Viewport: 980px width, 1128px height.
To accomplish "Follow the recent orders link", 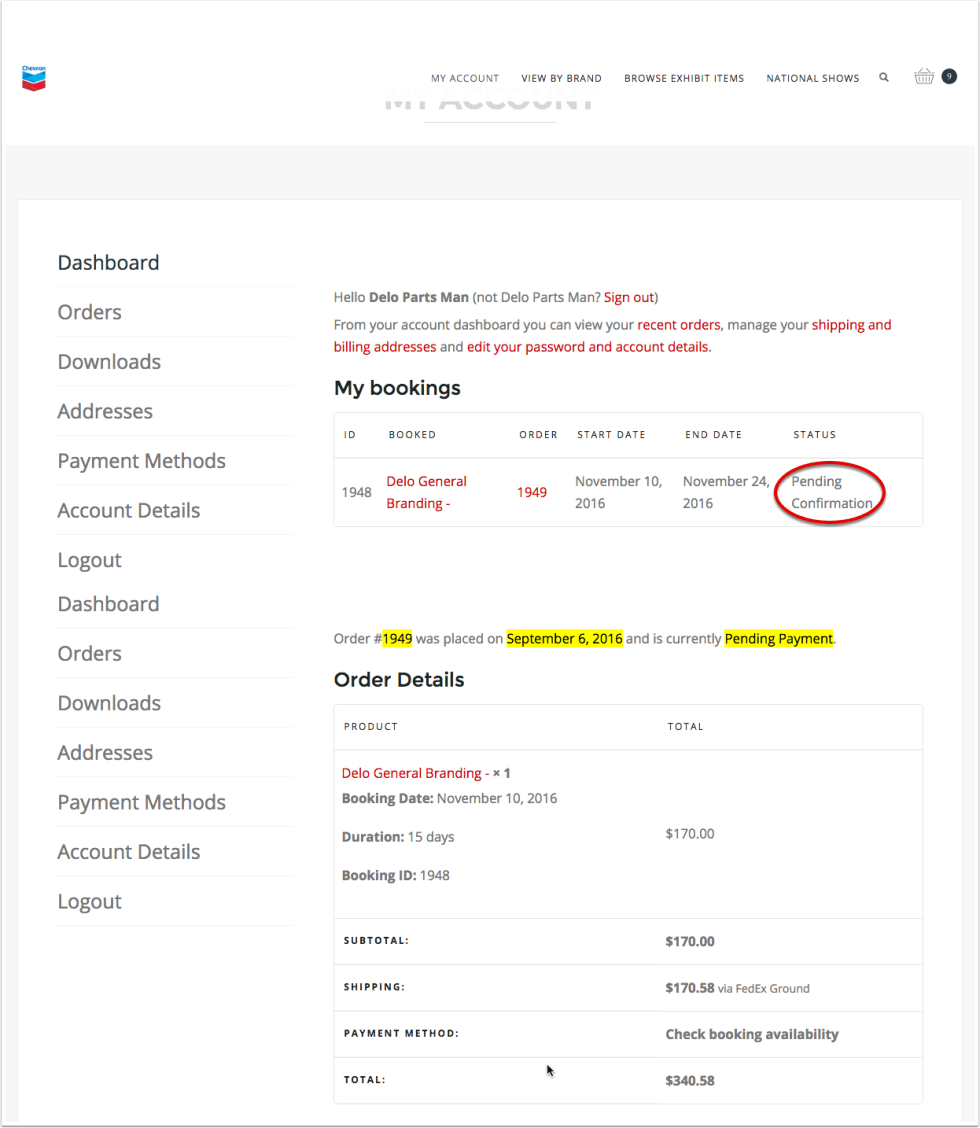I will click(x=679, y=324).
